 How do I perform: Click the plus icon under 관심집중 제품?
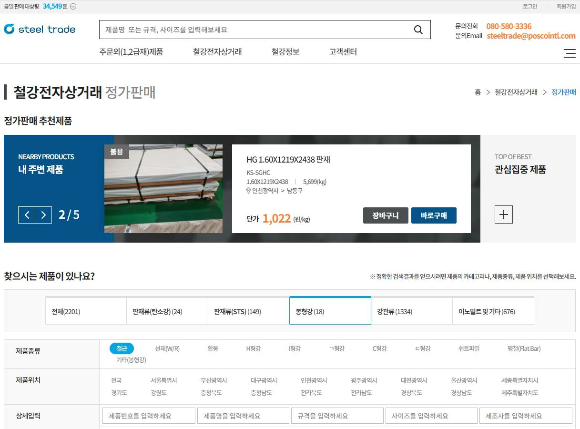point(503,214)
